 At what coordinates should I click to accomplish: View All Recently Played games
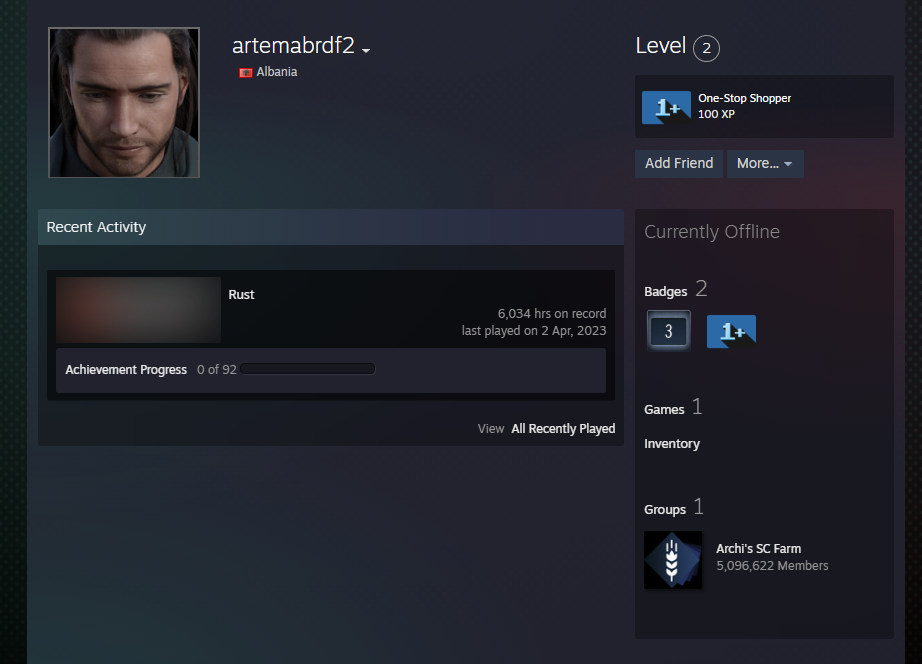pos(563,429)
